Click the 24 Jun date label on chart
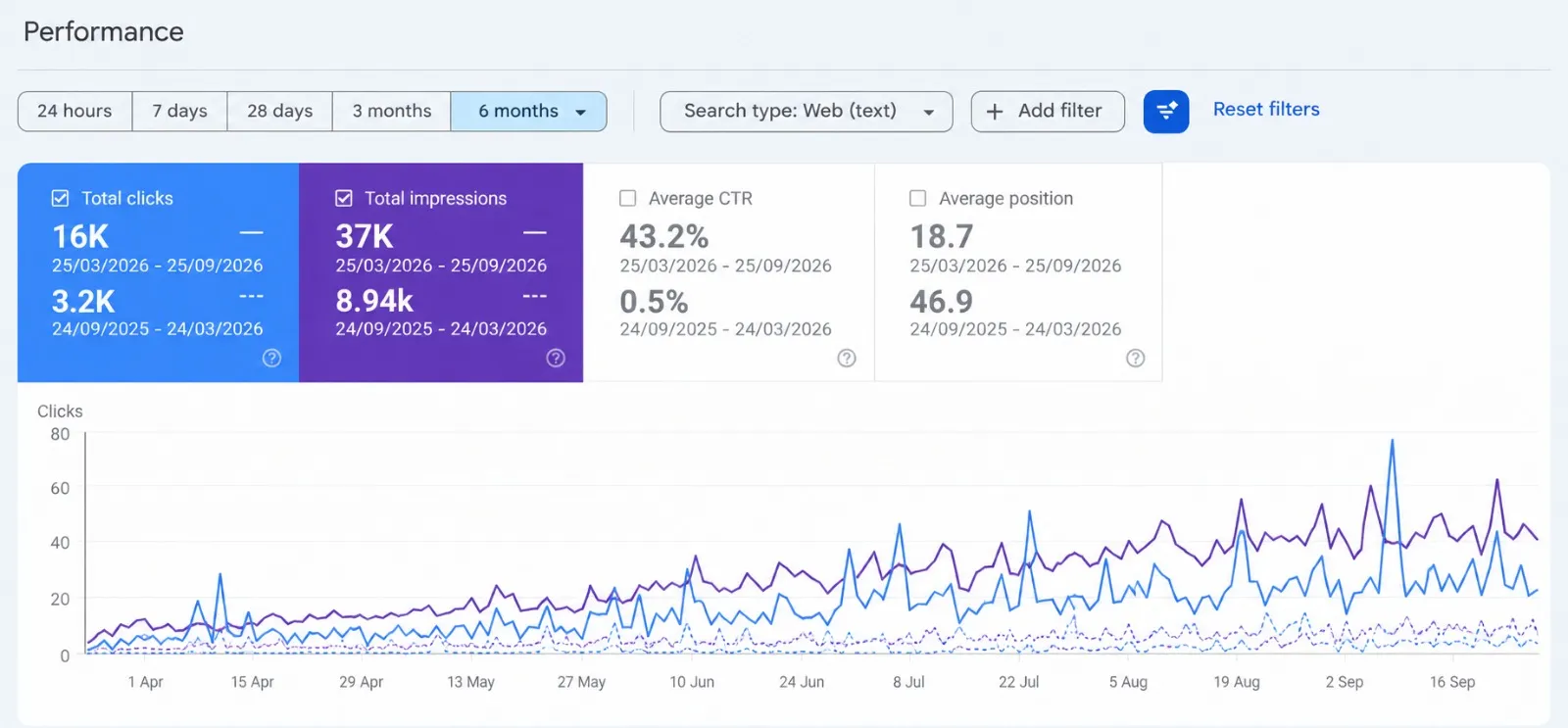Viewport: 1568px width, 728px height. pyautogui.click(x=802, y=682)
